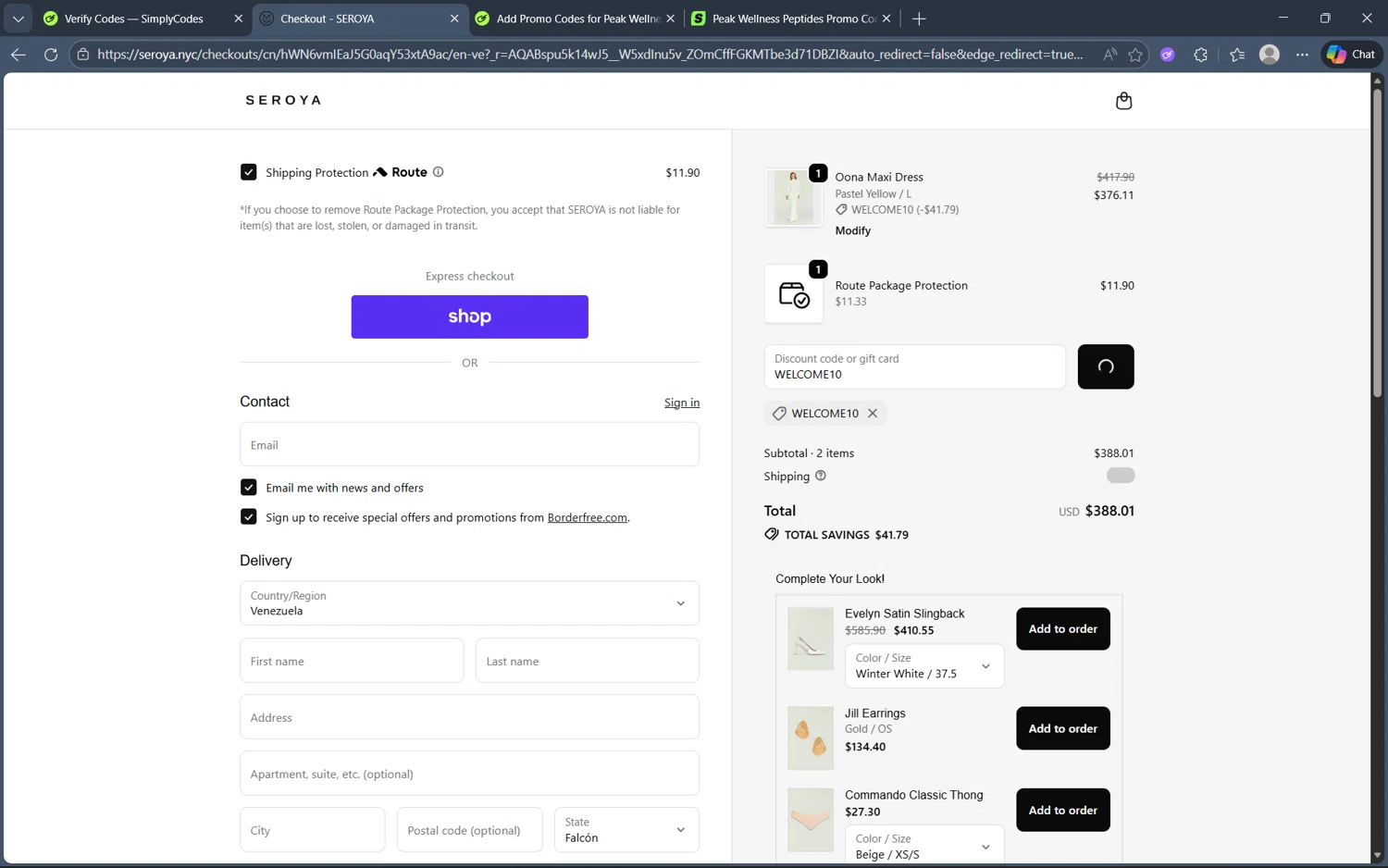Click the City field
1388x868 pixels.
coord(312,830)
